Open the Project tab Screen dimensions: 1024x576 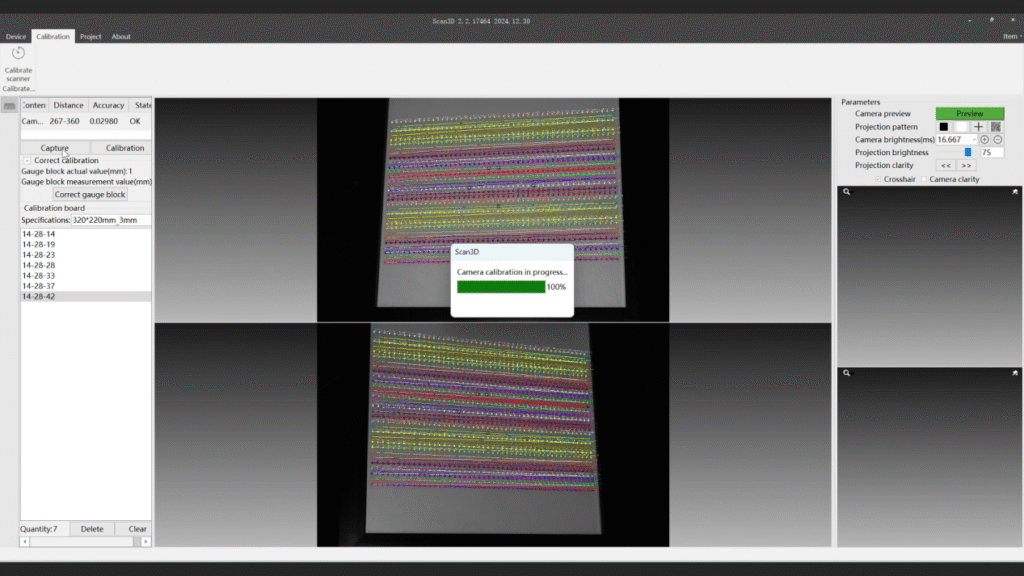point(91,37)
